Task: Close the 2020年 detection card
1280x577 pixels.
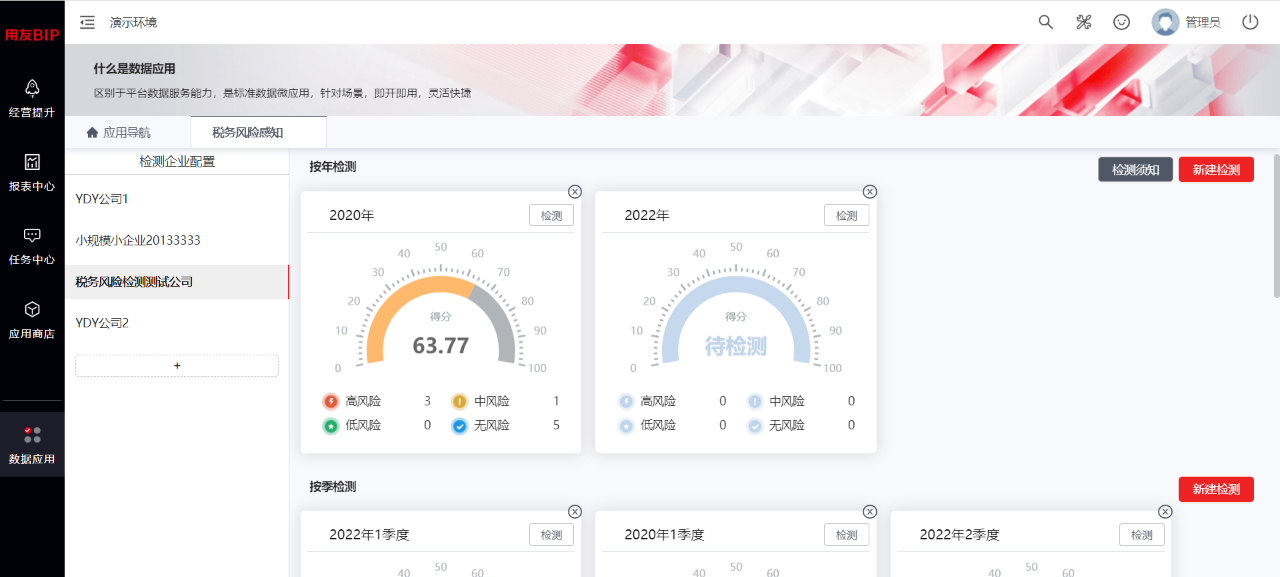Action: point(575,192)
